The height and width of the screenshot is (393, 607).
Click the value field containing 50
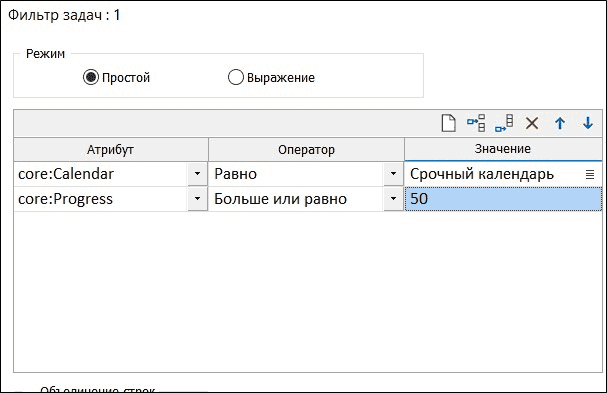click(503, 199)
